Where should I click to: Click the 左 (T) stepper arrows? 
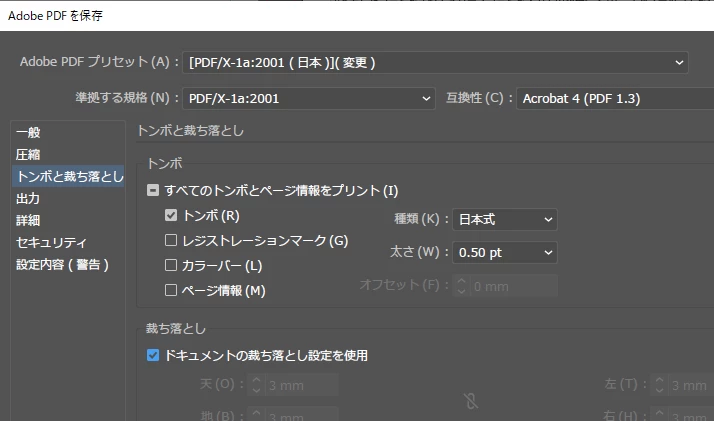point(659,385)
